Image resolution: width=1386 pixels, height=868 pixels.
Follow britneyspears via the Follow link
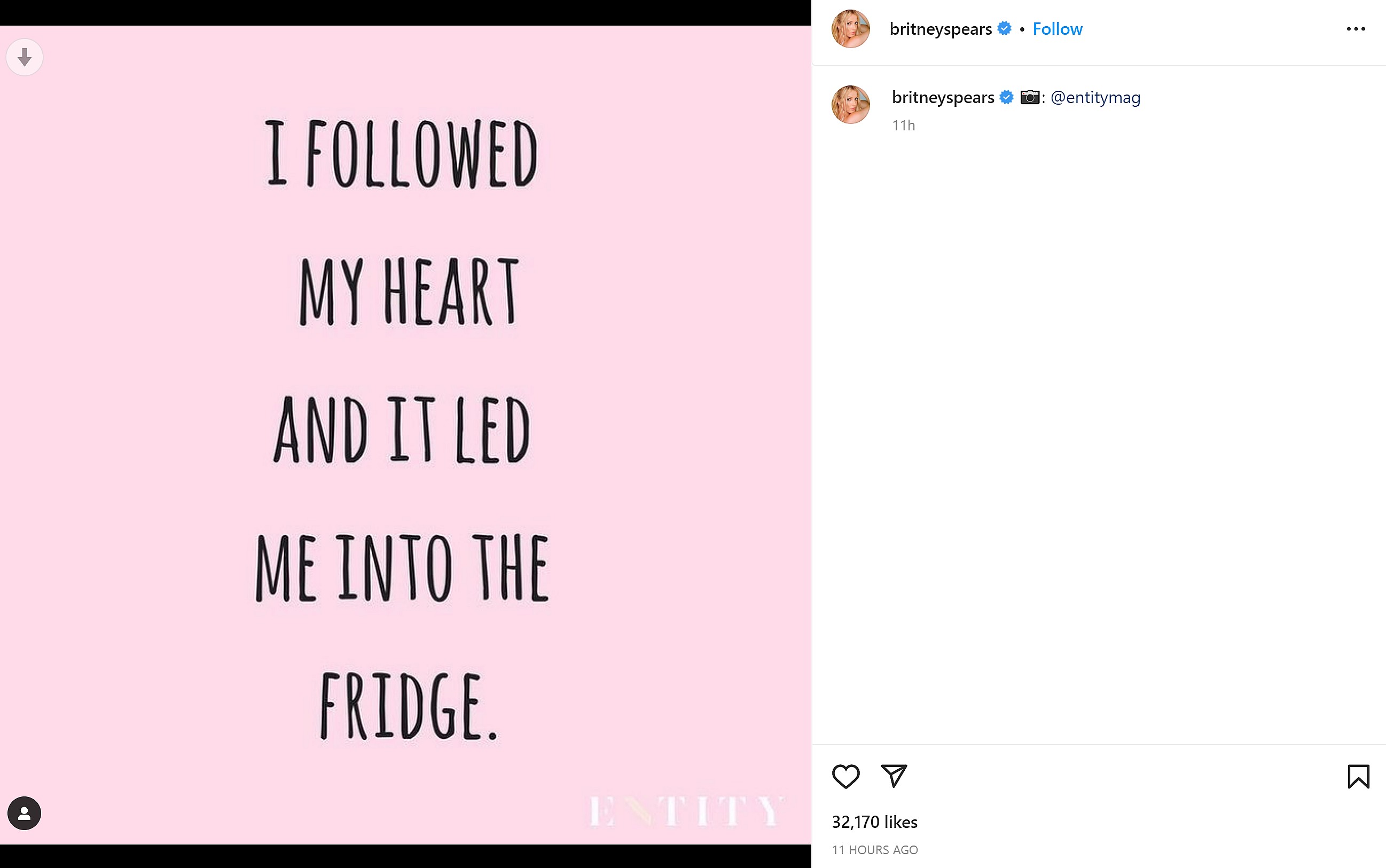(1058, 28)
